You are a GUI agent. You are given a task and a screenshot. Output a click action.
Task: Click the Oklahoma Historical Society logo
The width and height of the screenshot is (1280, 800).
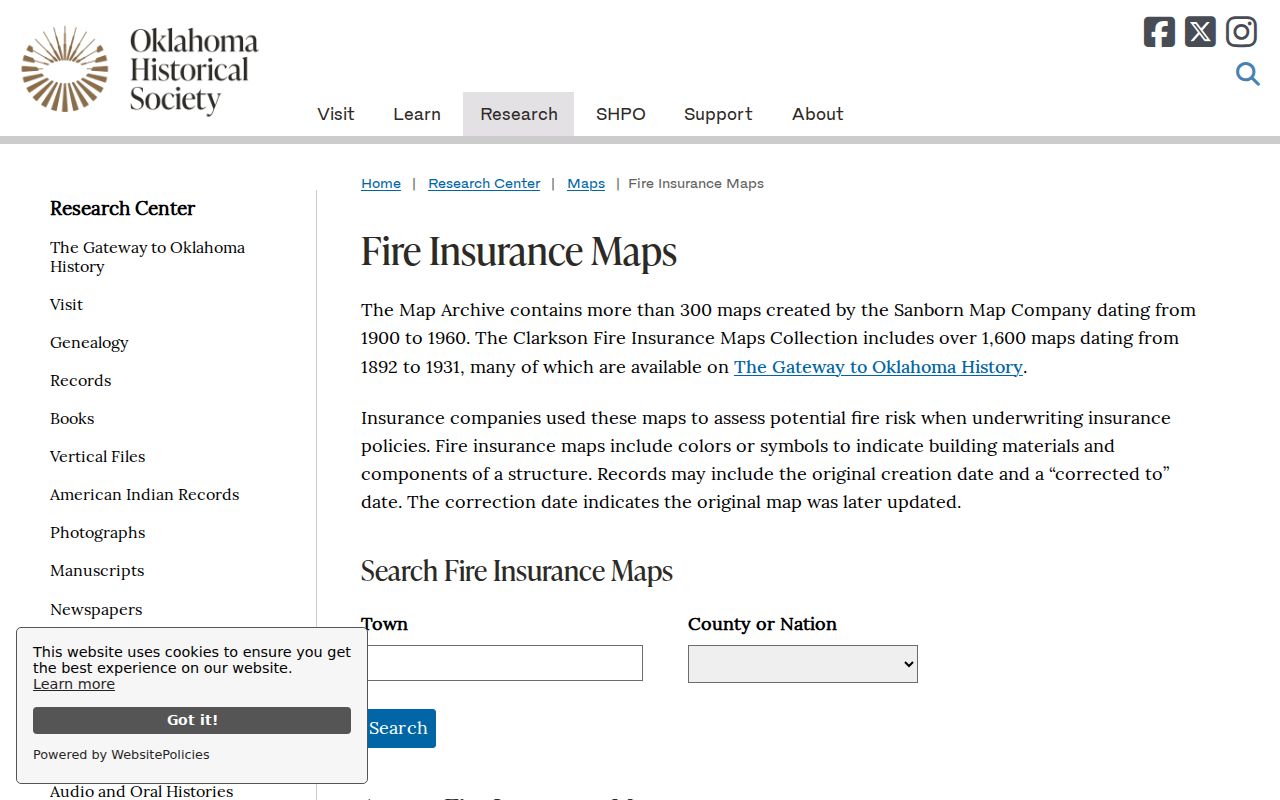[x=140, y=69]
